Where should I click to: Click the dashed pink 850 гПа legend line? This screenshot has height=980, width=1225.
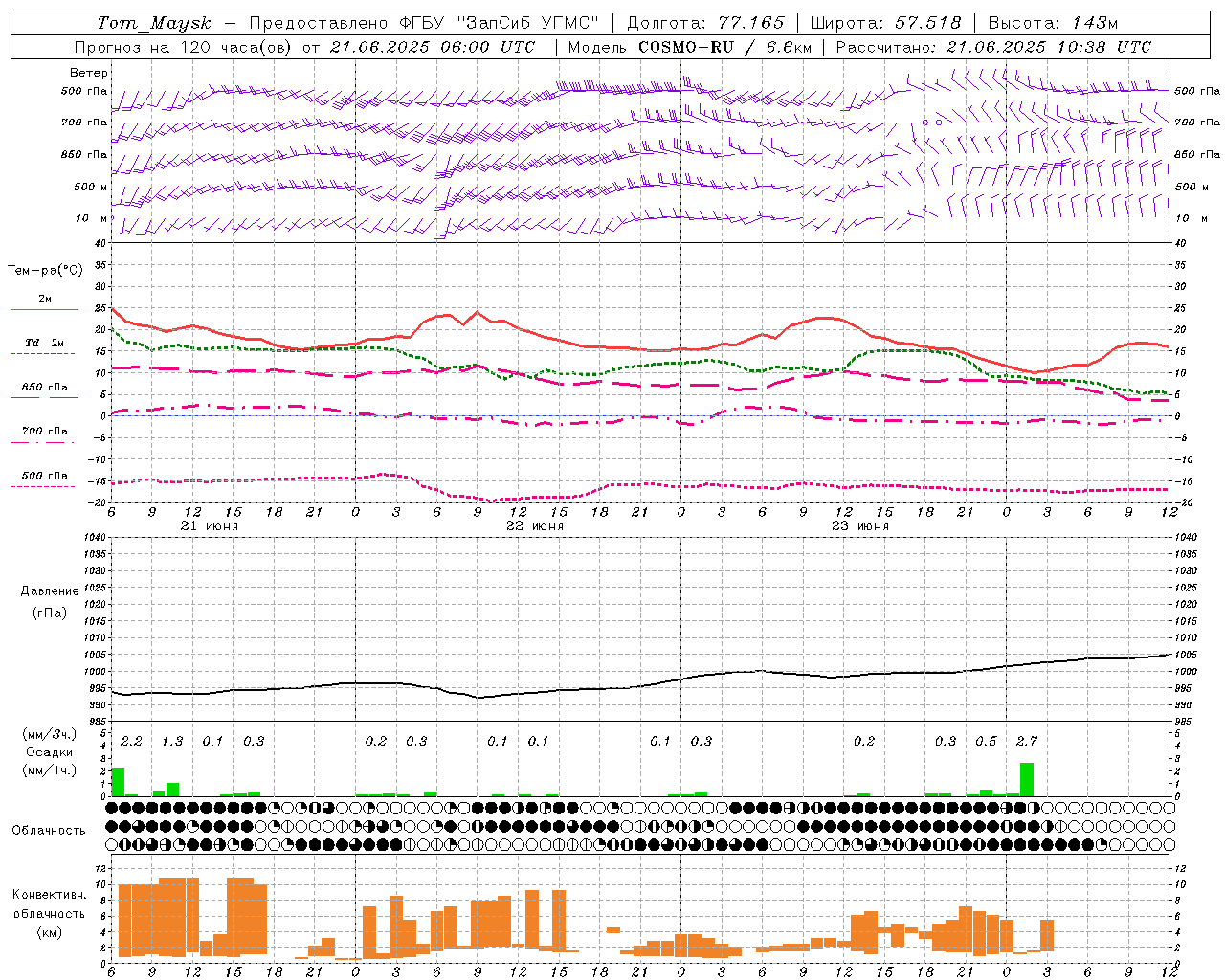(x=42, y=397)
